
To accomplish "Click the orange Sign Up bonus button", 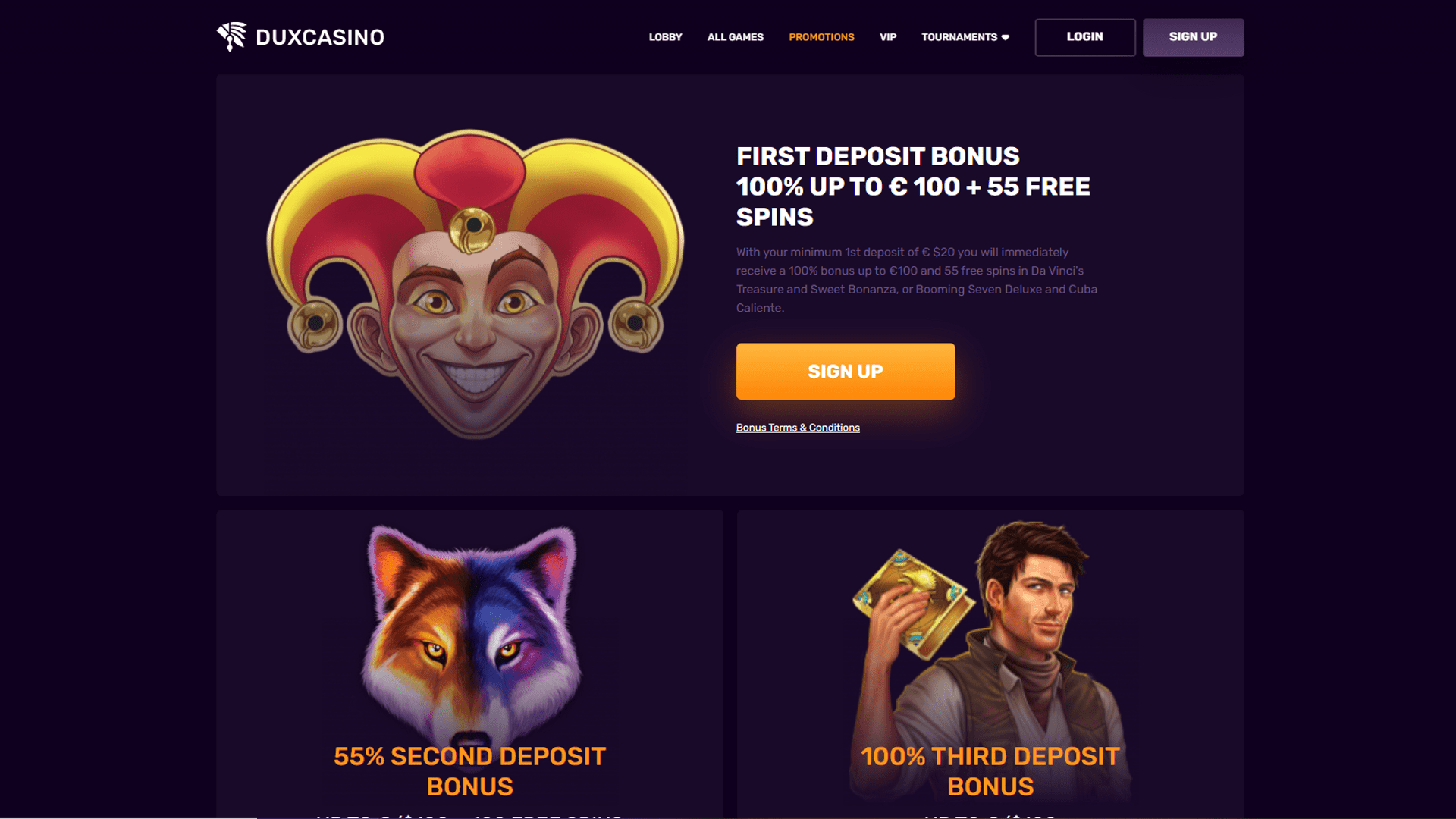I will tap(846, 372).
